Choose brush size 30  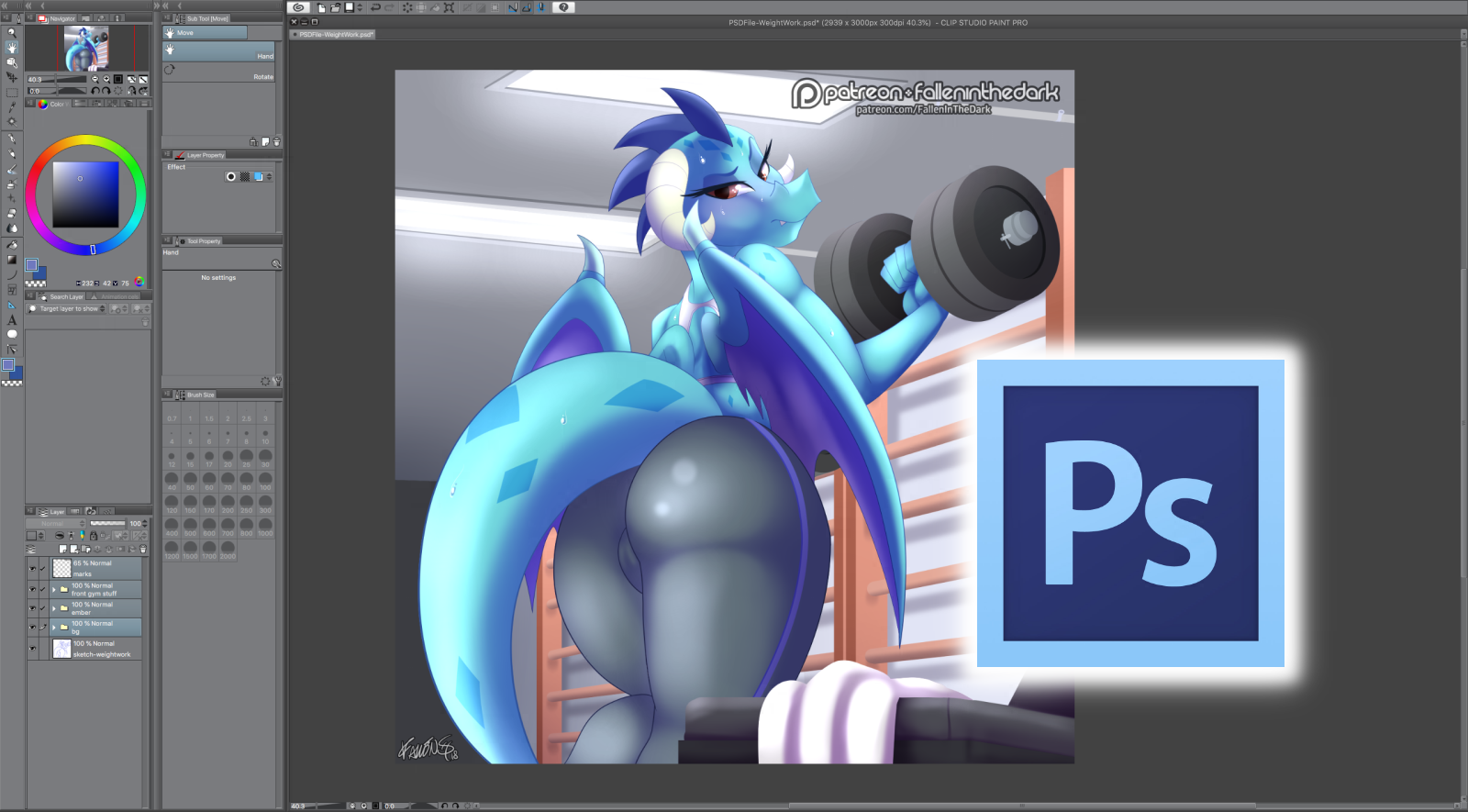coord(265,457)
